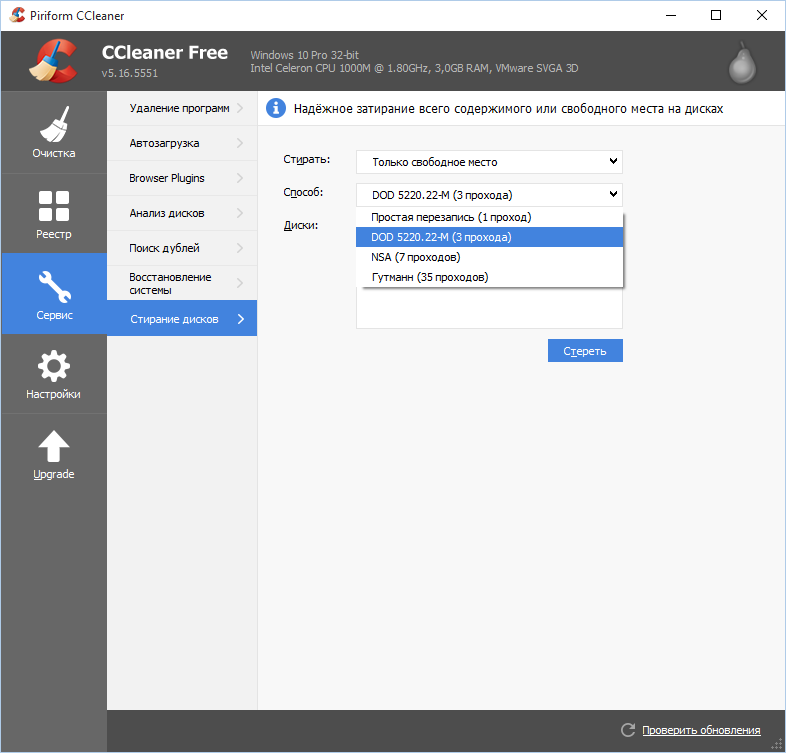Image resolution: width=786 pixels, height=753 pixels.
Task: Open Восстановление системы page
Action: click(x=182, y=283)
